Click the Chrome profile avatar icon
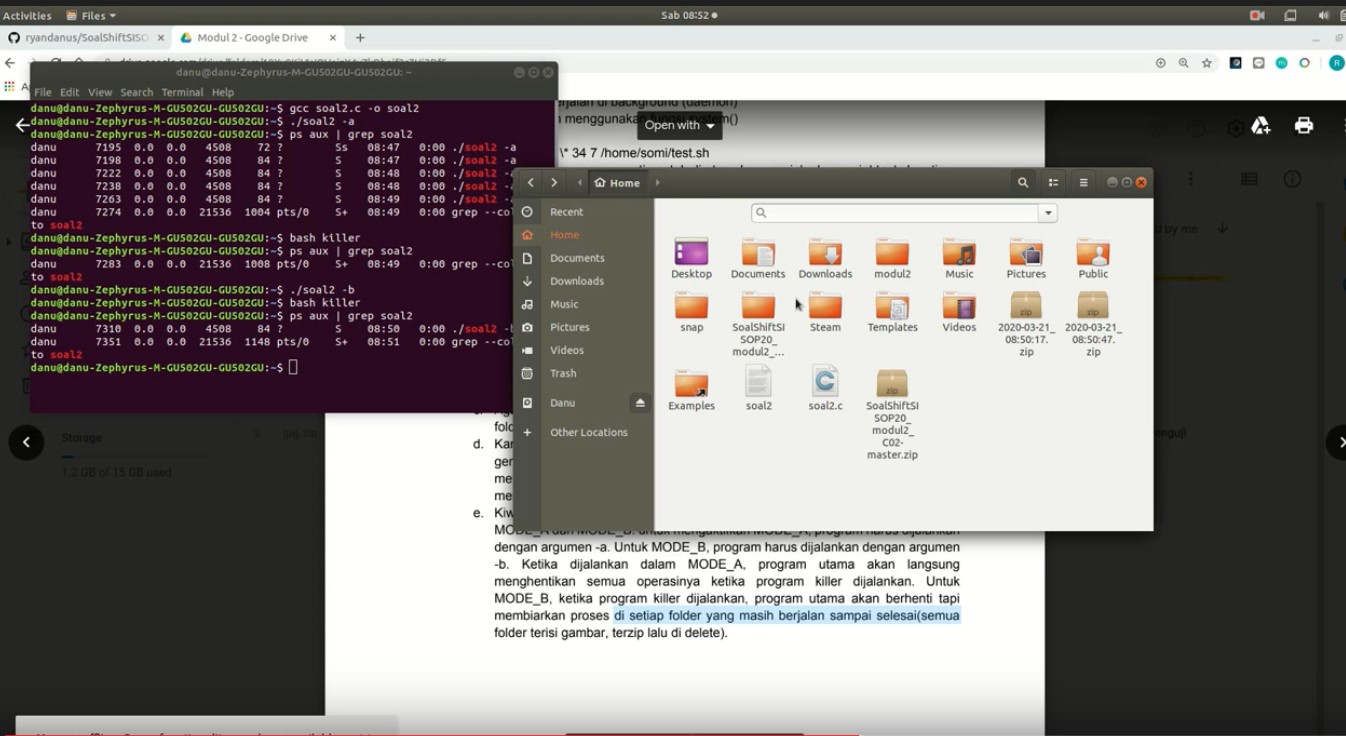 click(x=1336, y=61)
